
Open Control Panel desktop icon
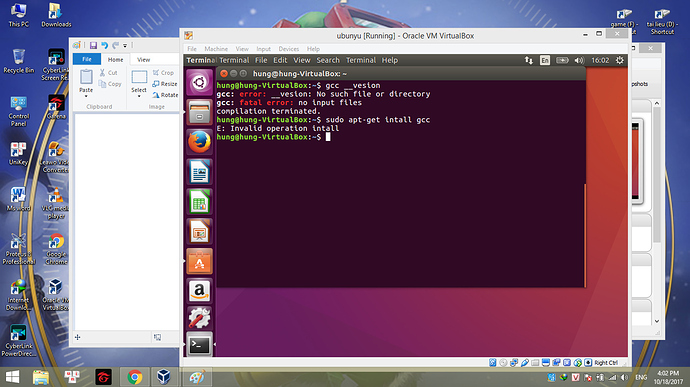(x=18, y=111)
